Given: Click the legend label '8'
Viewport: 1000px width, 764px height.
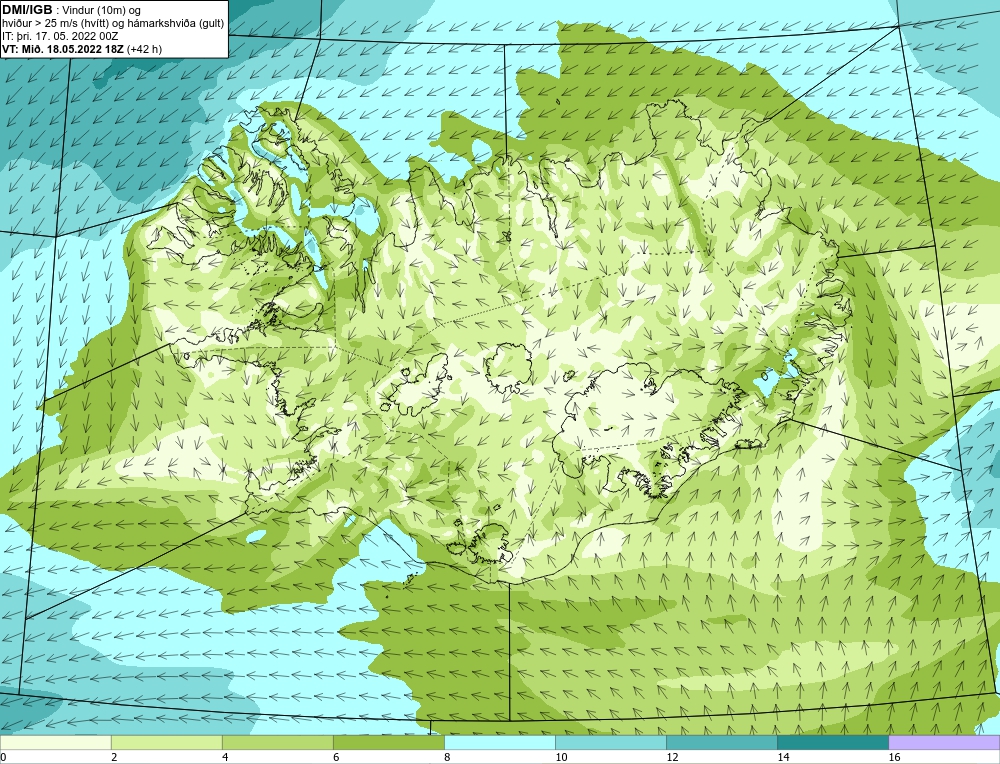Looking at the screenshot, I should point(447,757).
